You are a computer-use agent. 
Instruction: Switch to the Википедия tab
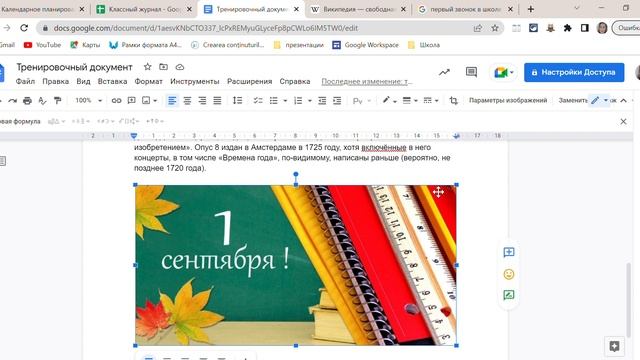pos(358,9)
